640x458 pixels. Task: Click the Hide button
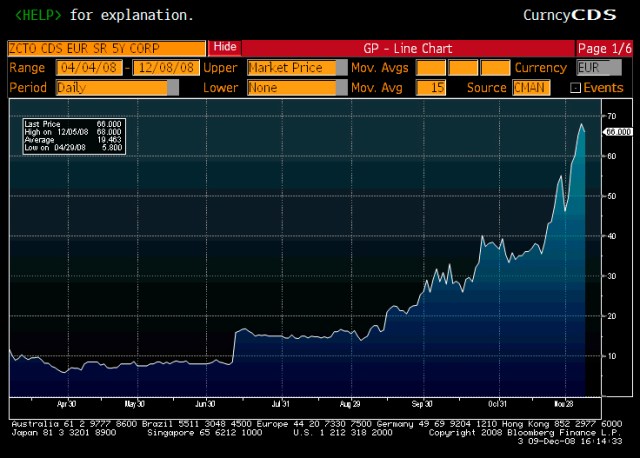[225, 48]
